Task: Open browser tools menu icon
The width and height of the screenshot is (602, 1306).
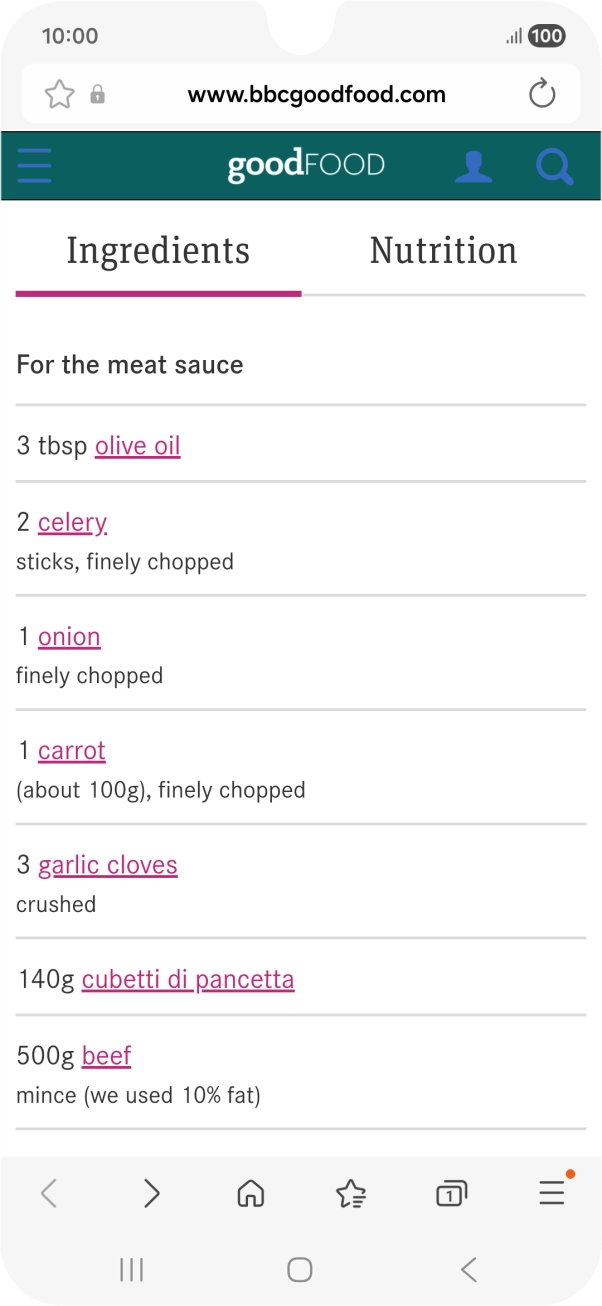Action: pos(552,1192)
